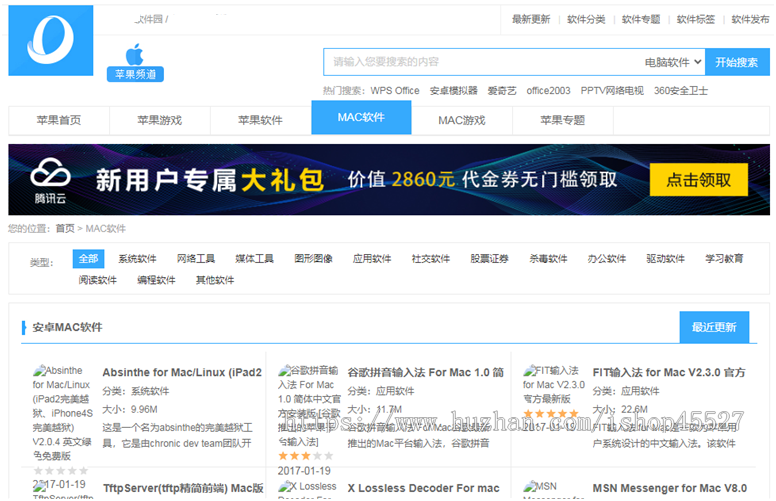The width and height of the screenshot is (776, 501).
Task: Filter by 媒体工具 type
Action: click(254, 259)
